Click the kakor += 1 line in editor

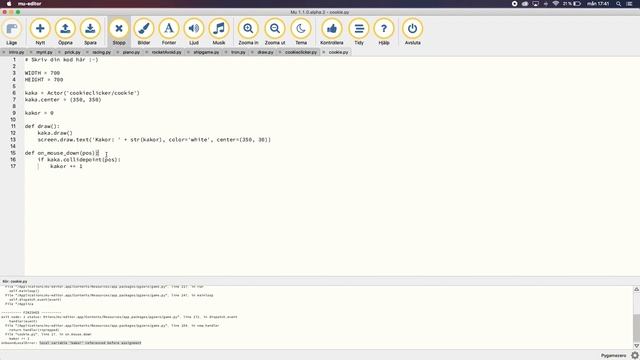coord(66,166)
